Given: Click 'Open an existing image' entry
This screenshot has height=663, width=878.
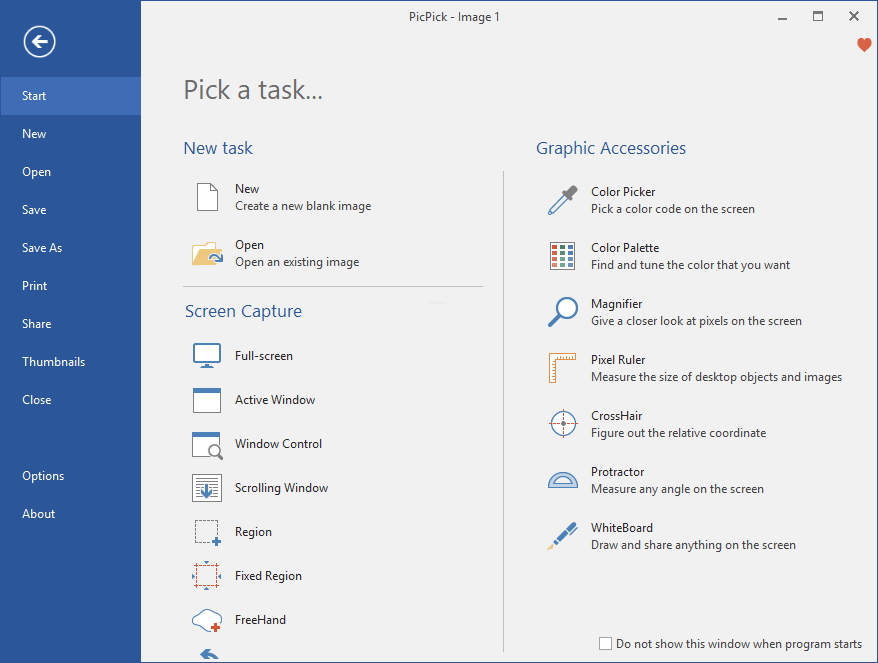Looking at the screenshot, I should [296, 262].
